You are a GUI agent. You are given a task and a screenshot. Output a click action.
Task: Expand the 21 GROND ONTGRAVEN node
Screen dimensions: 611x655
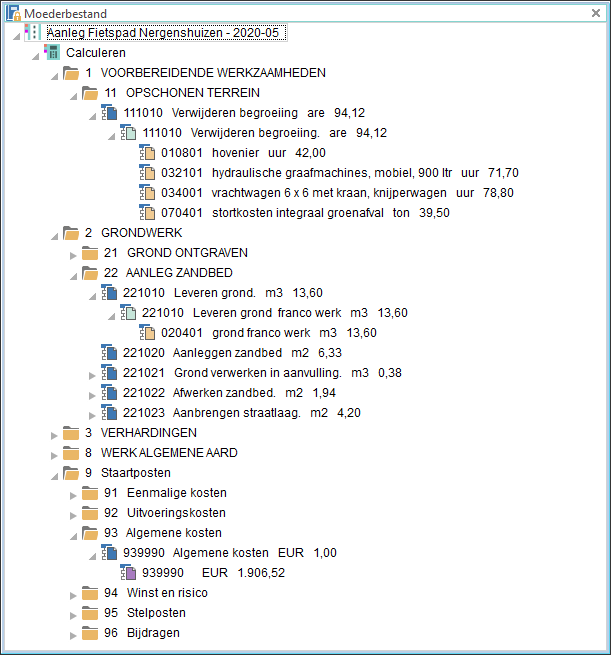pos(72,253)
